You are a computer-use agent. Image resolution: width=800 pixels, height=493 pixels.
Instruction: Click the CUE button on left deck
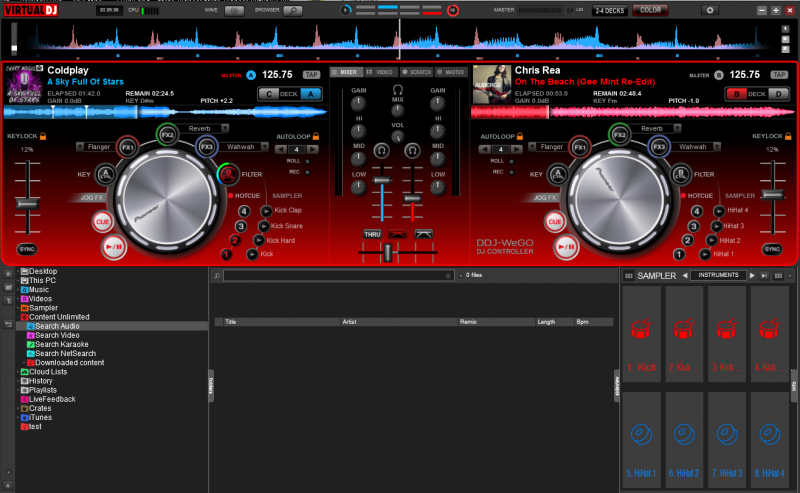coord(103,221)
